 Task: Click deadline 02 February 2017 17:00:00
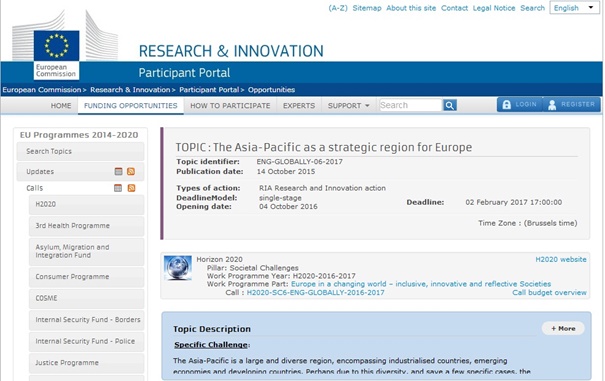[514, 202]
